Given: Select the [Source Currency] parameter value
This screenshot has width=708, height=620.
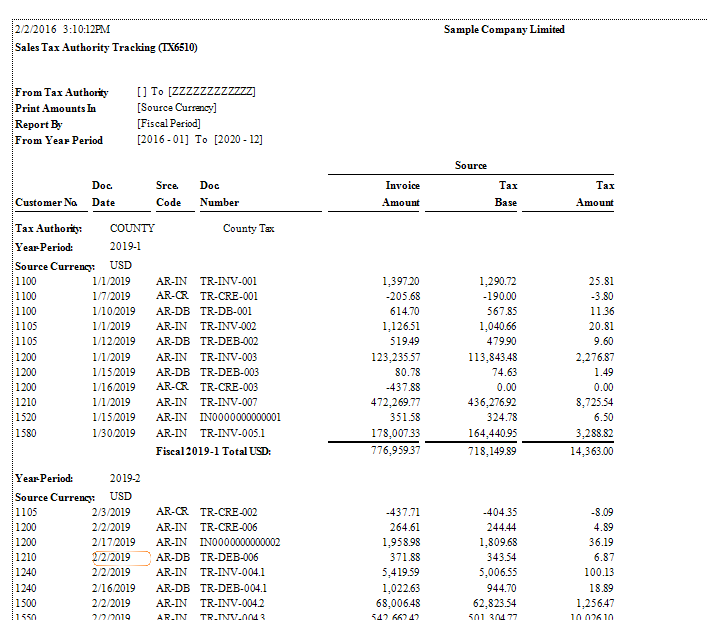Looking at the screenshot, I should (177, 107).
